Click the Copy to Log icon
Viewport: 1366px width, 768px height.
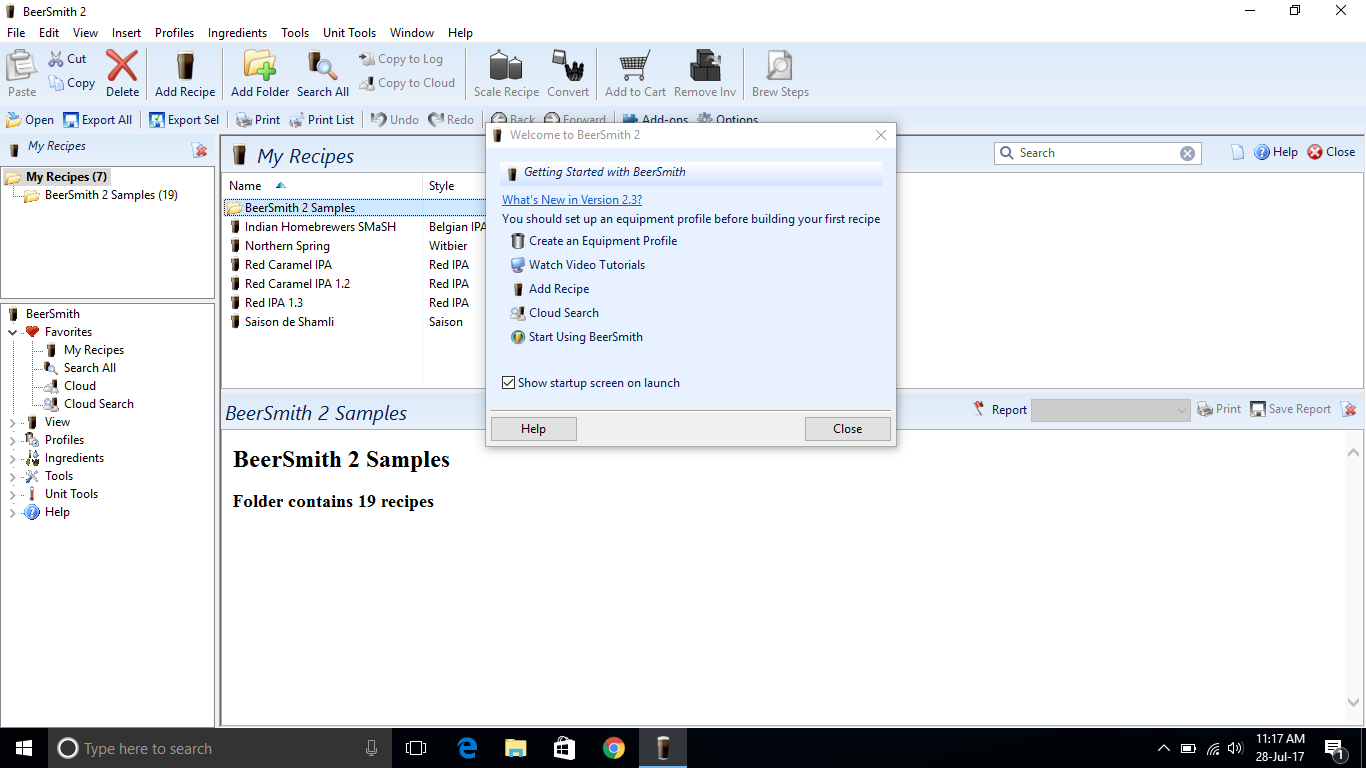coord(367,59)
